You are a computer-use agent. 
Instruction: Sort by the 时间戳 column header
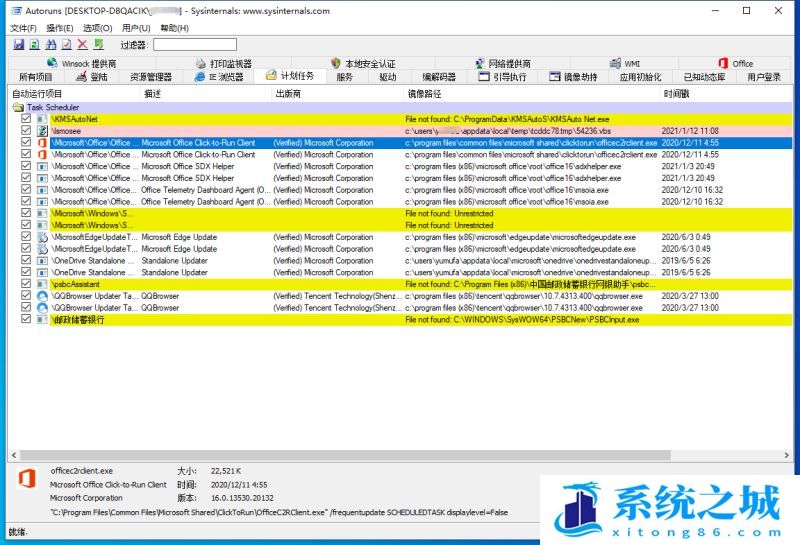(x=726, y=93)
